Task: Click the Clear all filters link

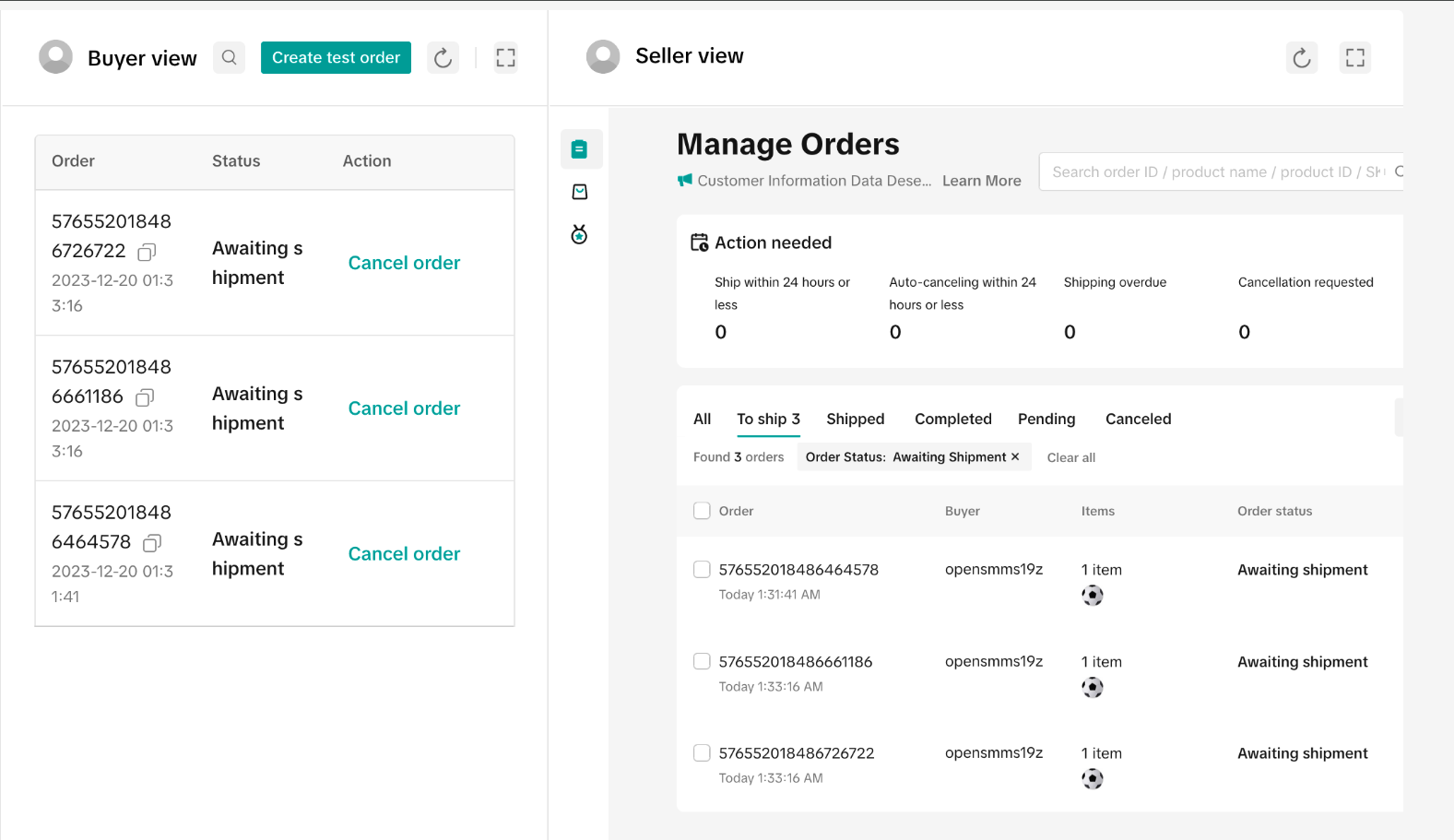Action: point(1070,458)
